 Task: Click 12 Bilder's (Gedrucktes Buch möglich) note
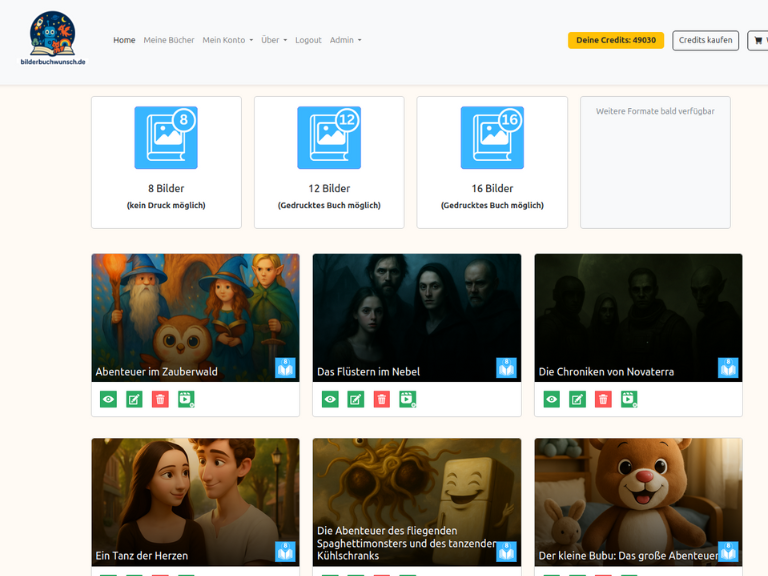329,205
